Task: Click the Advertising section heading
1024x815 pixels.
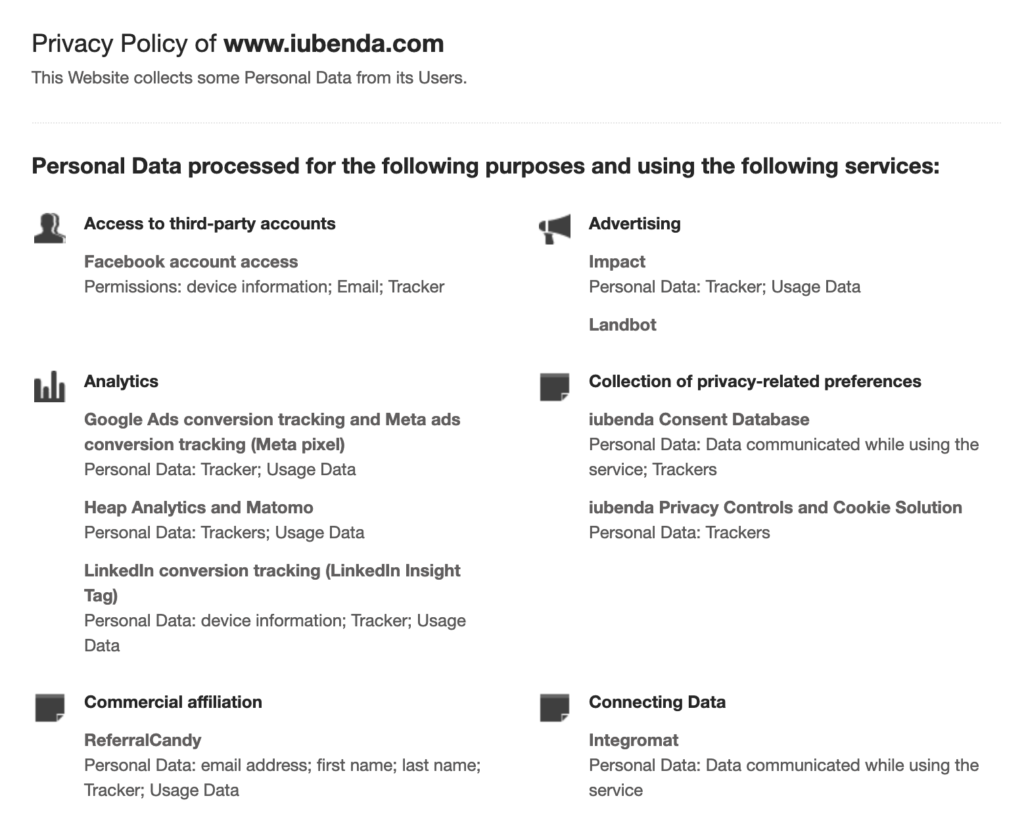Action: click(x=634, y=224)
